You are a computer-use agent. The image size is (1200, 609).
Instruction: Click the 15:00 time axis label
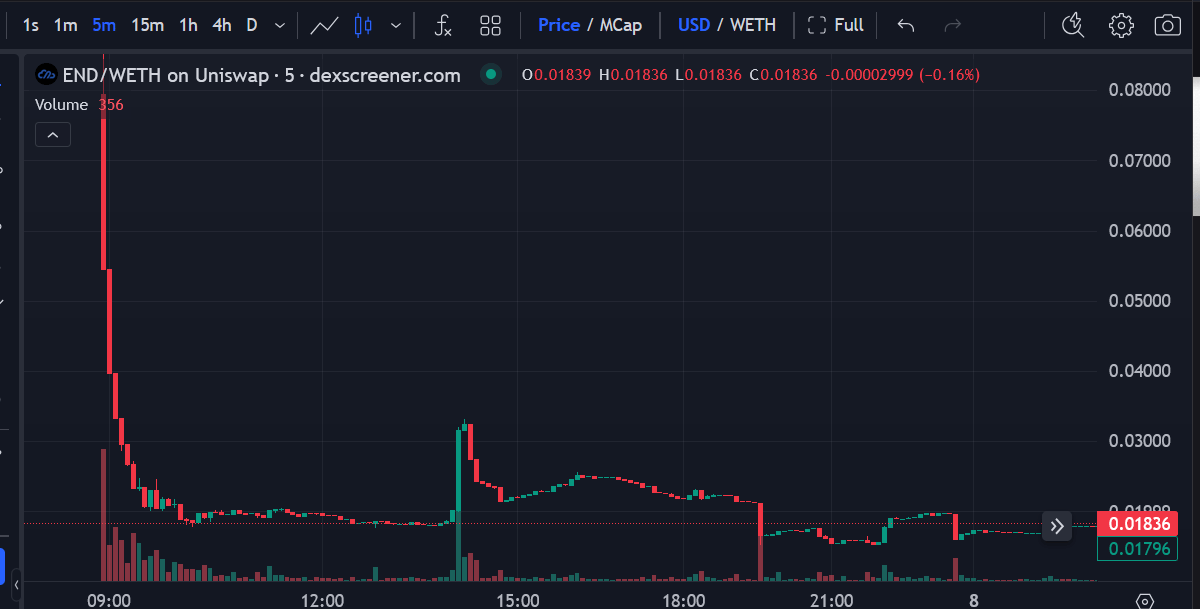(519, 601)
